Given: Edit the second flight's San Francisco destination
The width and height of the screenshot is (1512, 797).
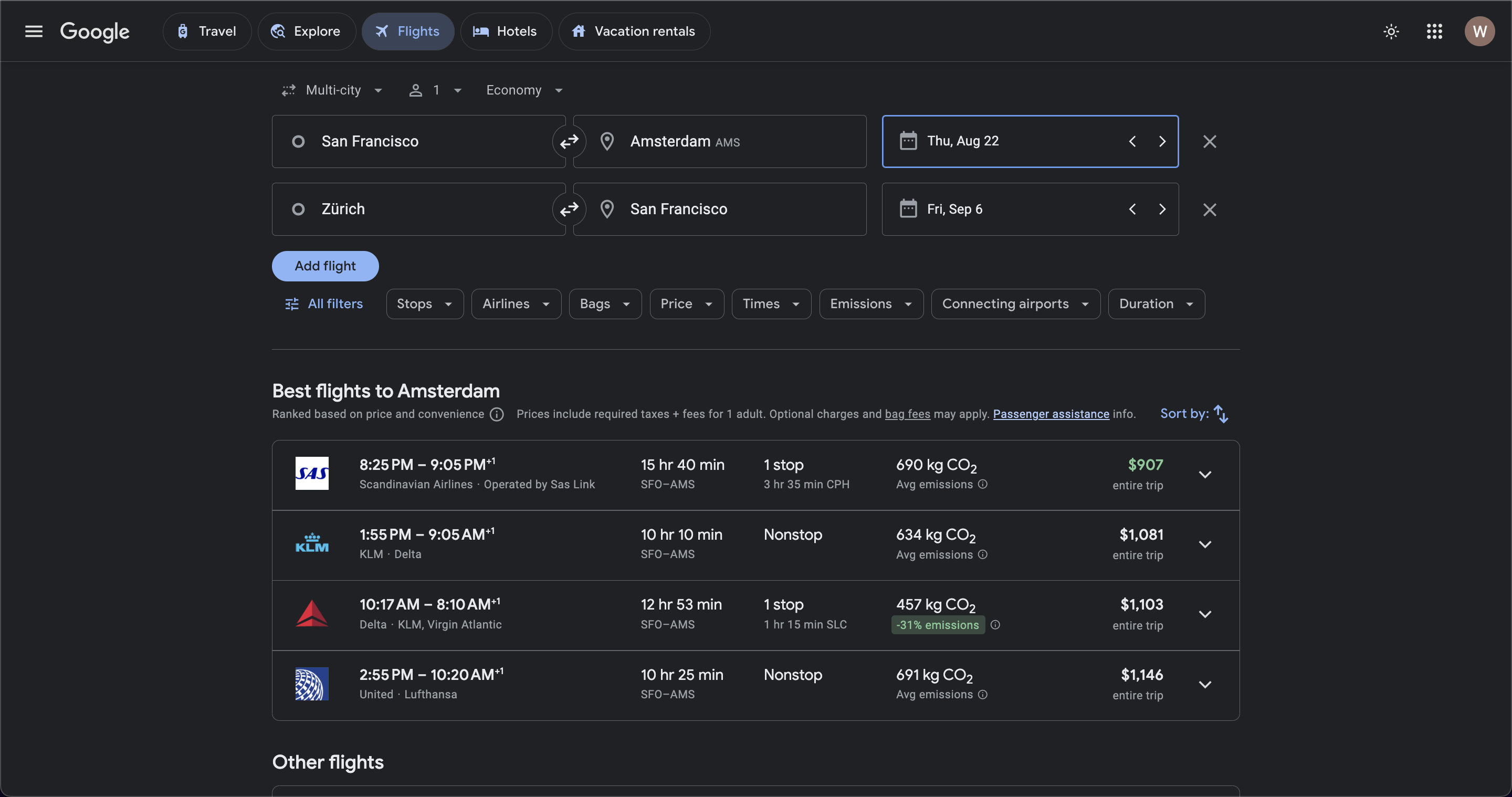Looking at the screenshot, I should [720, 209].
